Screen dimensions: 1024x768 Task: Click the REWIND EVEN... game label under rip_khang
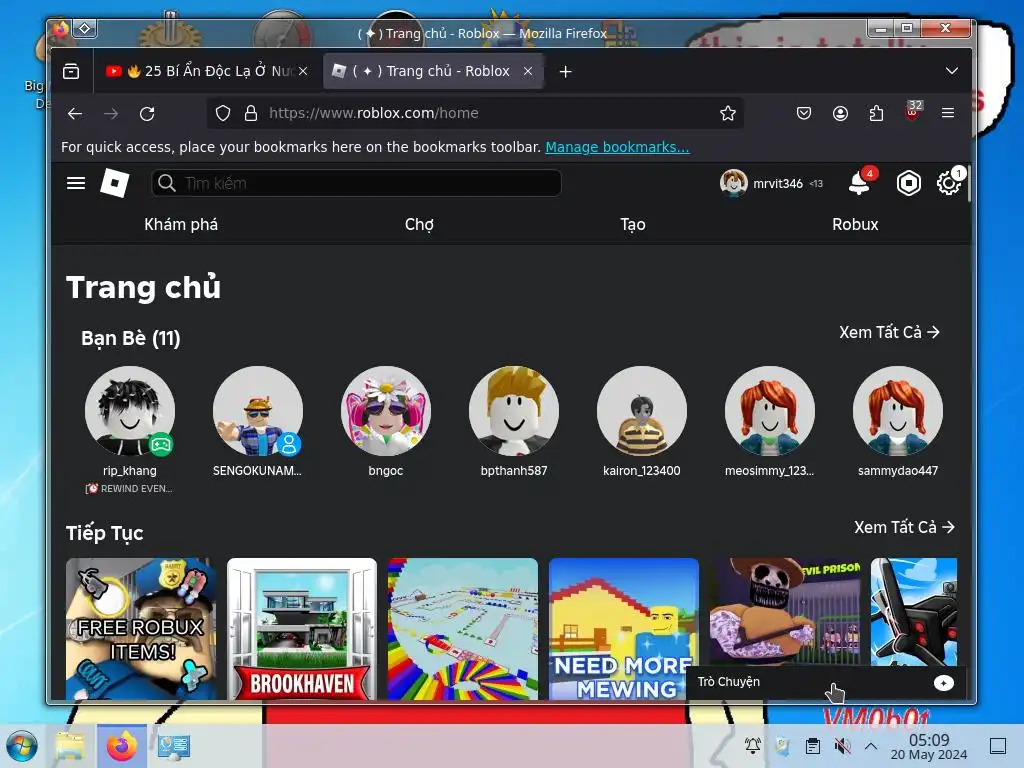tap(129, 488)
